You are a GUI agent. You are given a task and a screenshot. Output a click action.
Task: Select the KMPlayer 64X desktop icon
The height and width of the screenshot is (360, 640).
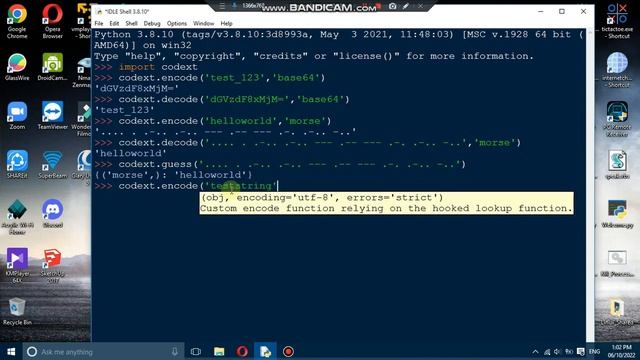17,265
